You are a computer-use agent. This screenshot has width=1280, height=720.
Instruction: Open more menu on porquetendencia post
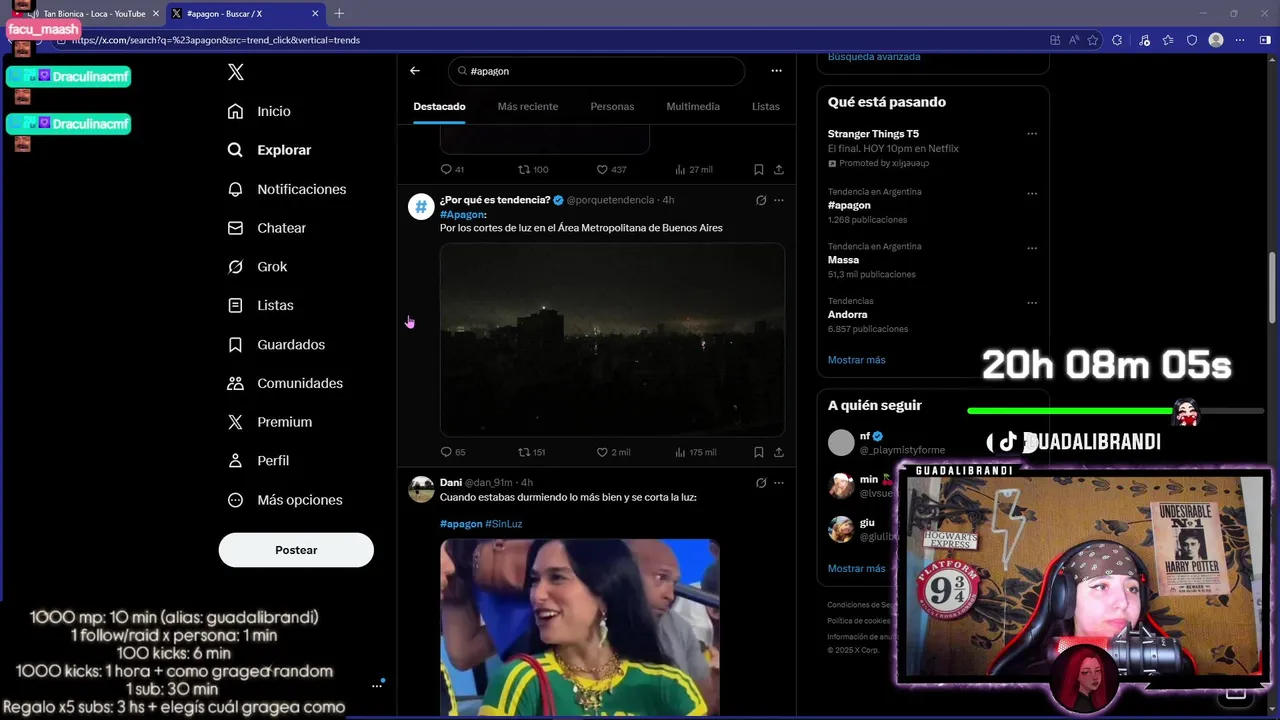point(779,200)
